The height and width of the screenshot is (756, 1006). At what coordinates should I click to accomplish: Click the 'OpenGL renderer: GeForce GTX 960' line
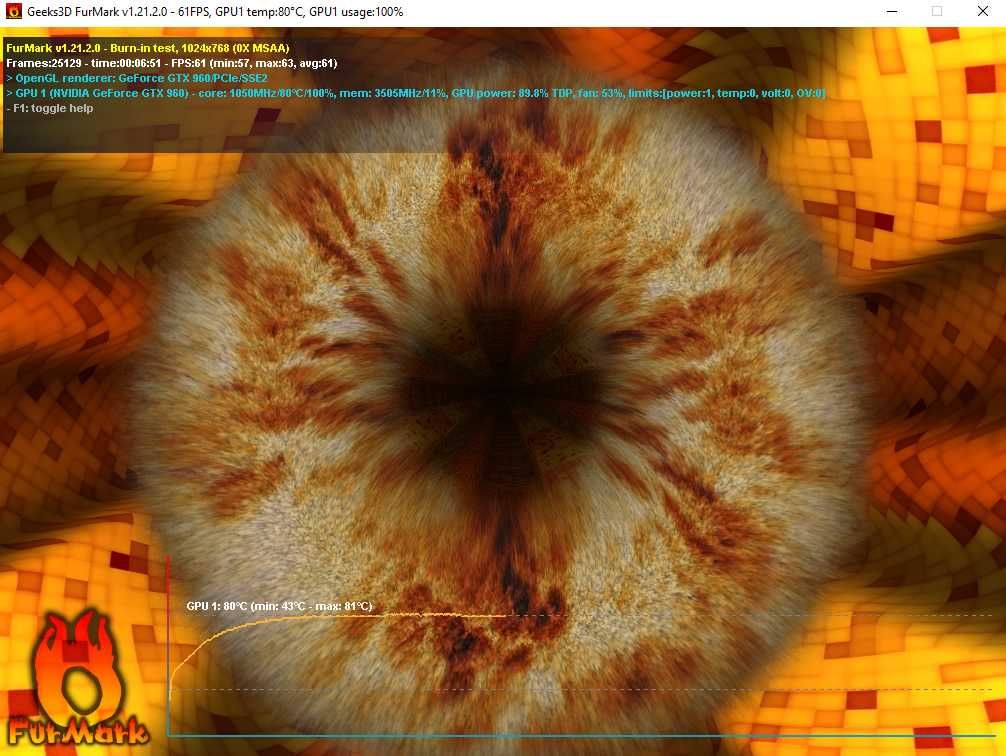[137, 78]
